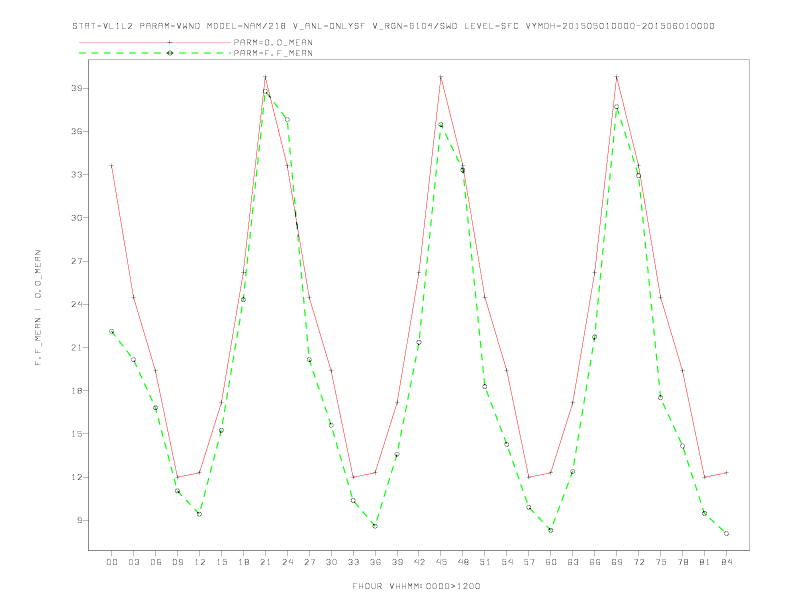The height and width of the screenshot is (612, 792).
Task: Select the chart title starting STAT=VLIL2
Action: pyautogui.click(x=393, y=26)
